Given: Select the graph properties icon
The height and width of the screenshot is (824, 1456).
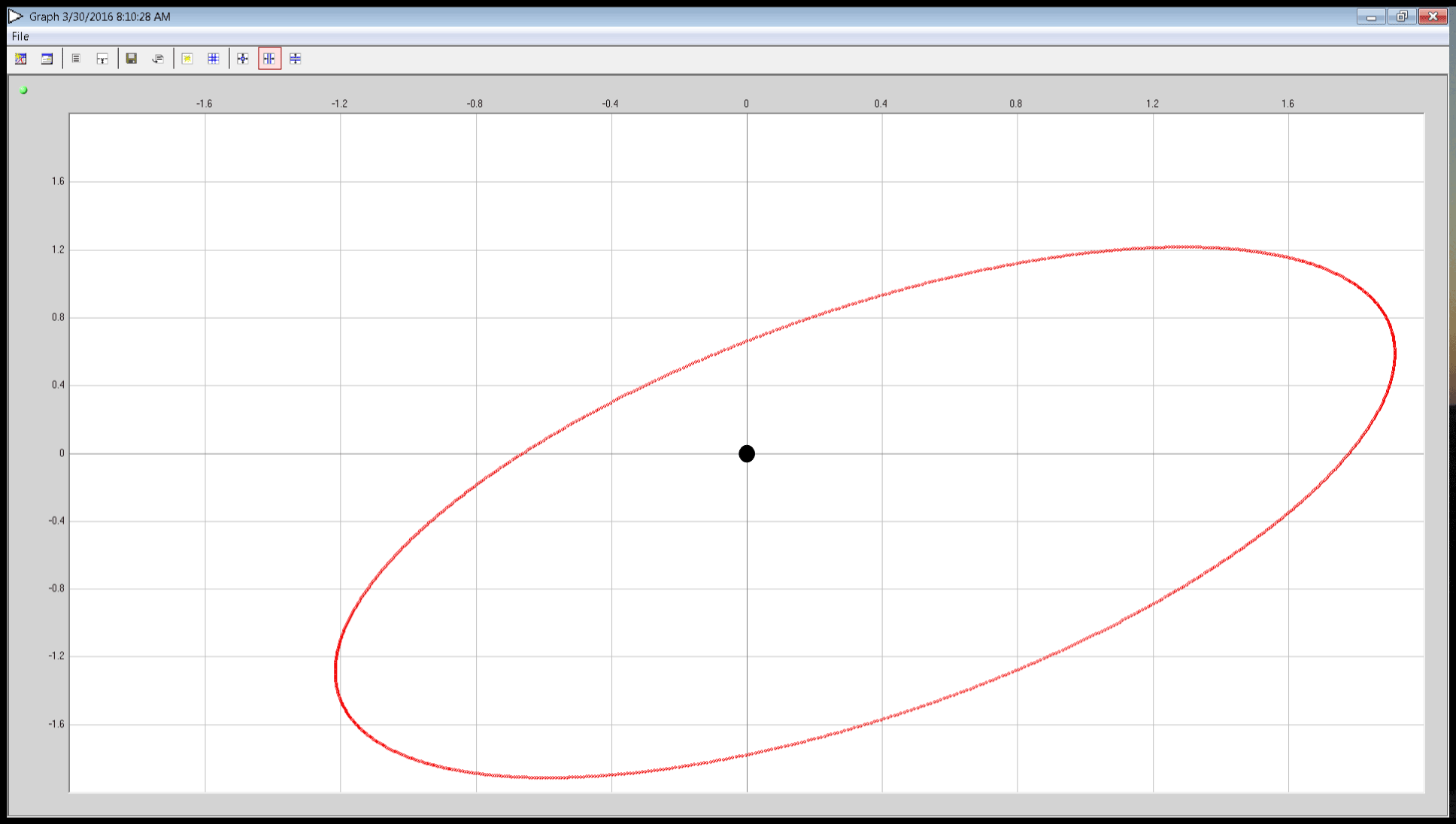Looking at the screenshot, I should tap(21, 59).
